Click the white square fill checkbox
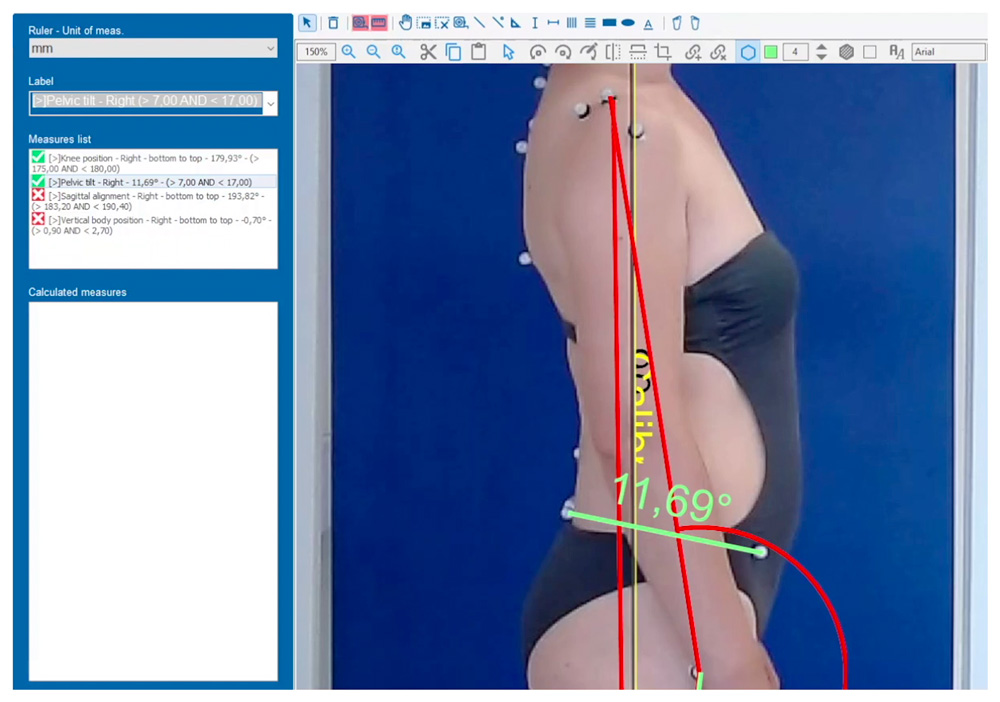 (870, 52)
